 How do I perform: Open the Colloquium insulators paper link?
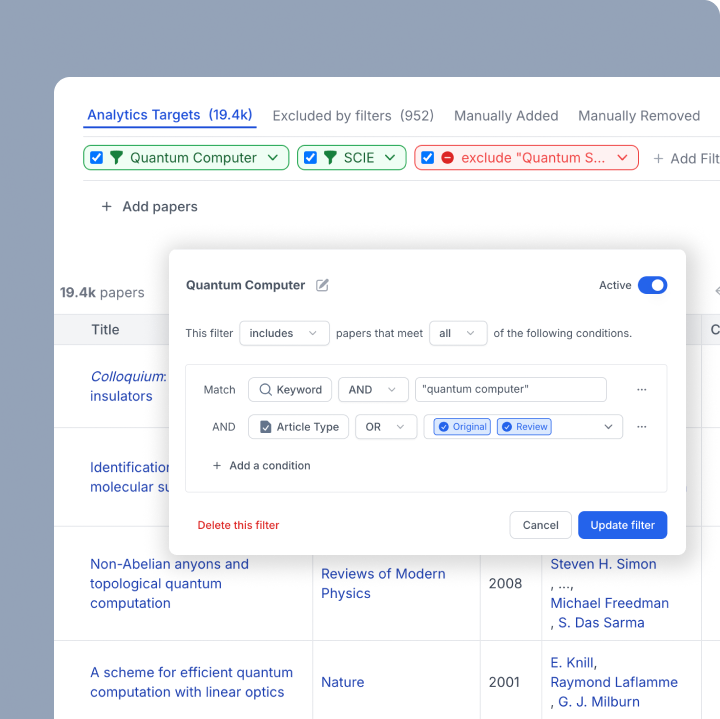pos(128,386)
